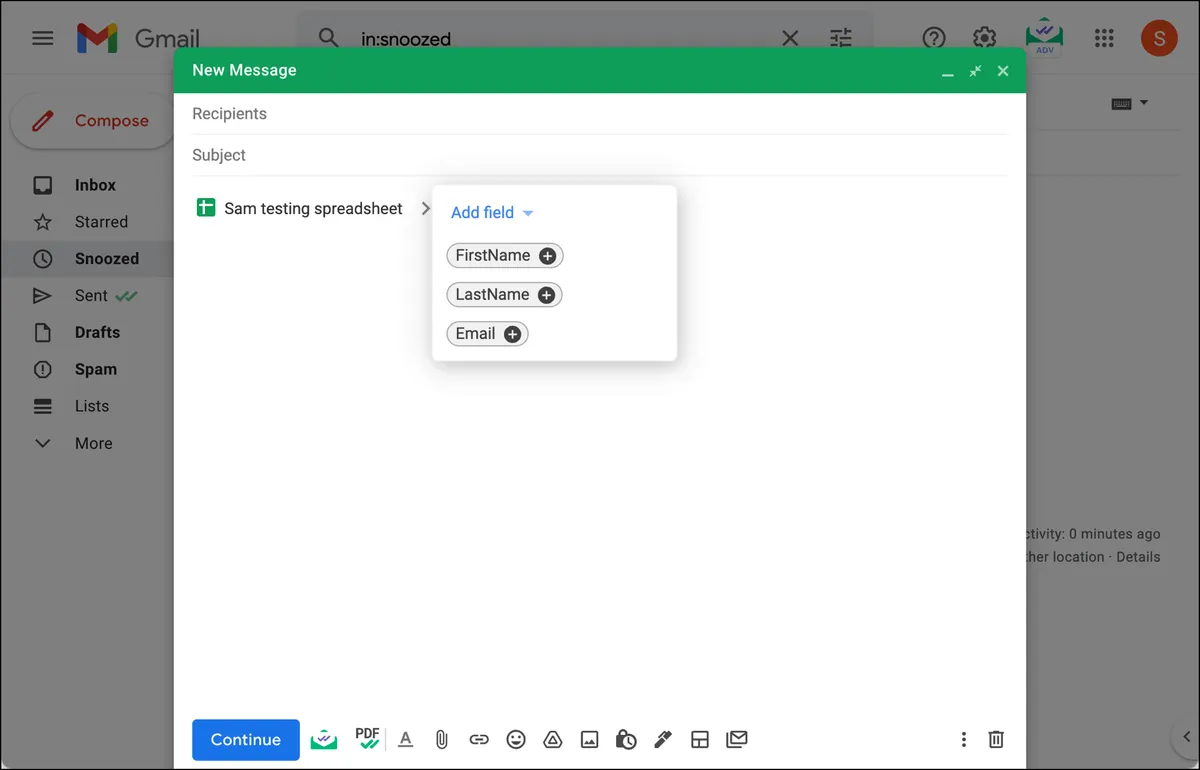Insert link using chain icon
The width and height of the screenshot is (1200, 770).
pos(479,740)
